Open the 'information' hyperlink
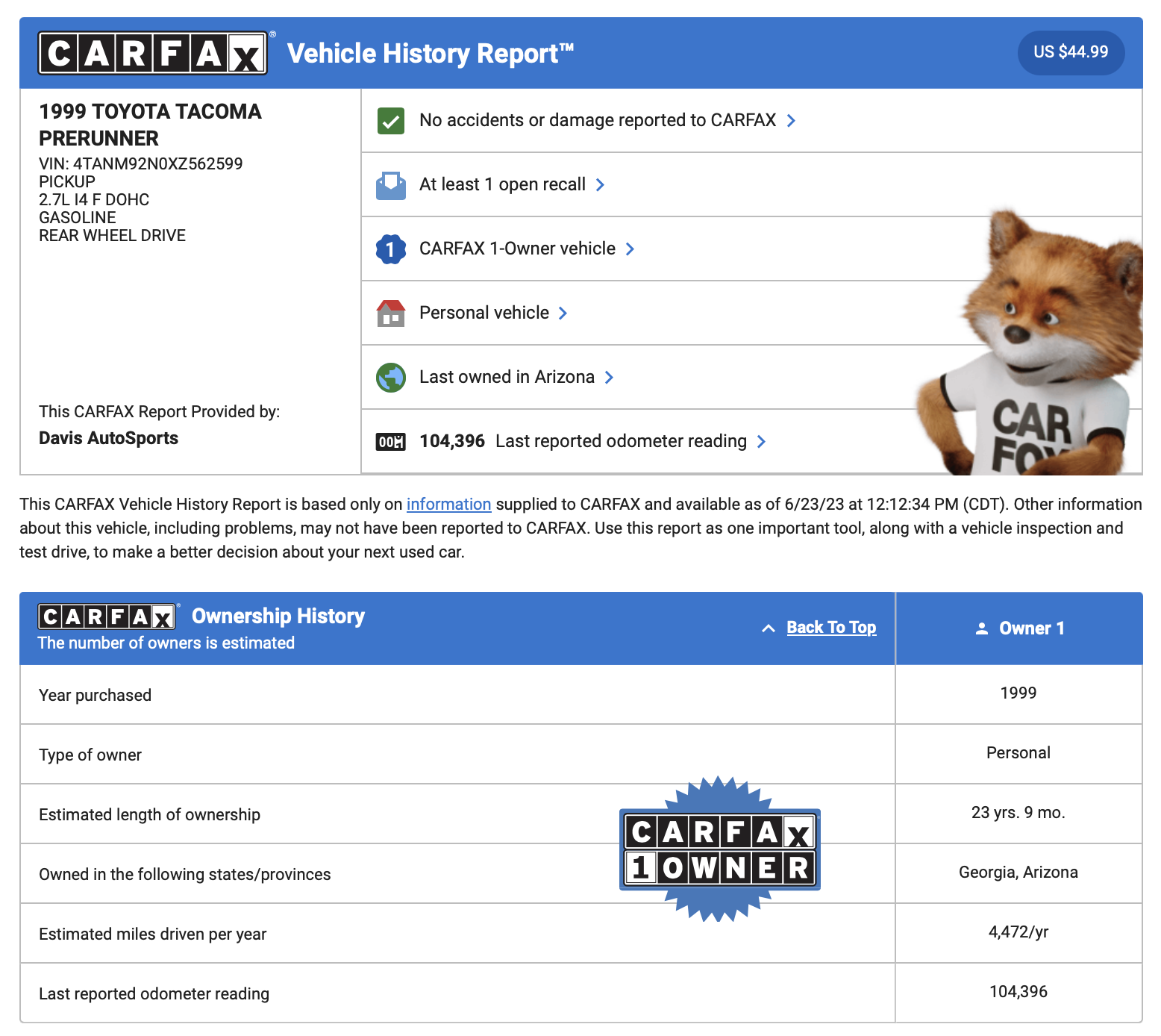1161x1036 pixels. 448,505
